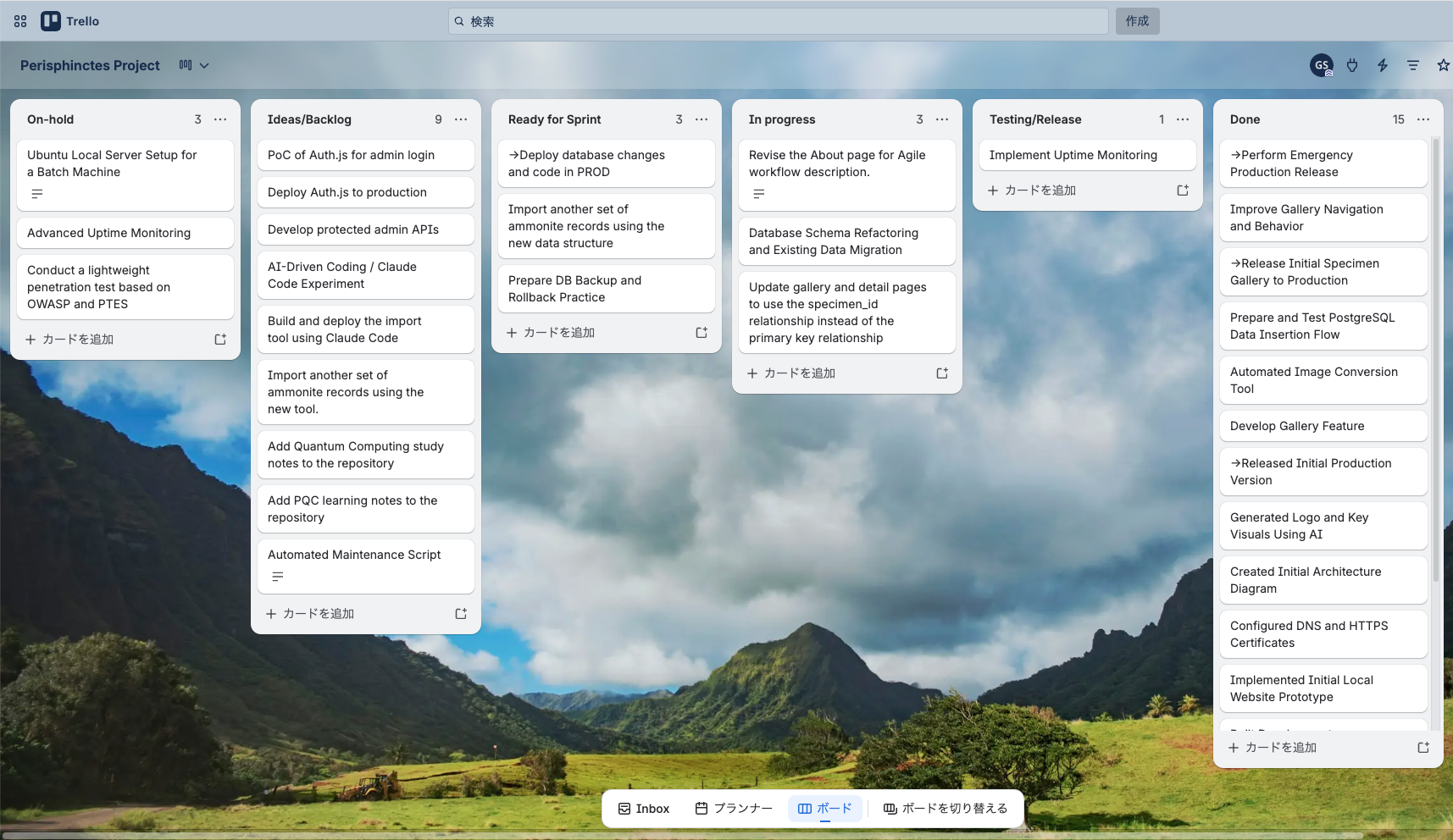Open the Implement Uptime Monitoring card

coord(1088,155)
